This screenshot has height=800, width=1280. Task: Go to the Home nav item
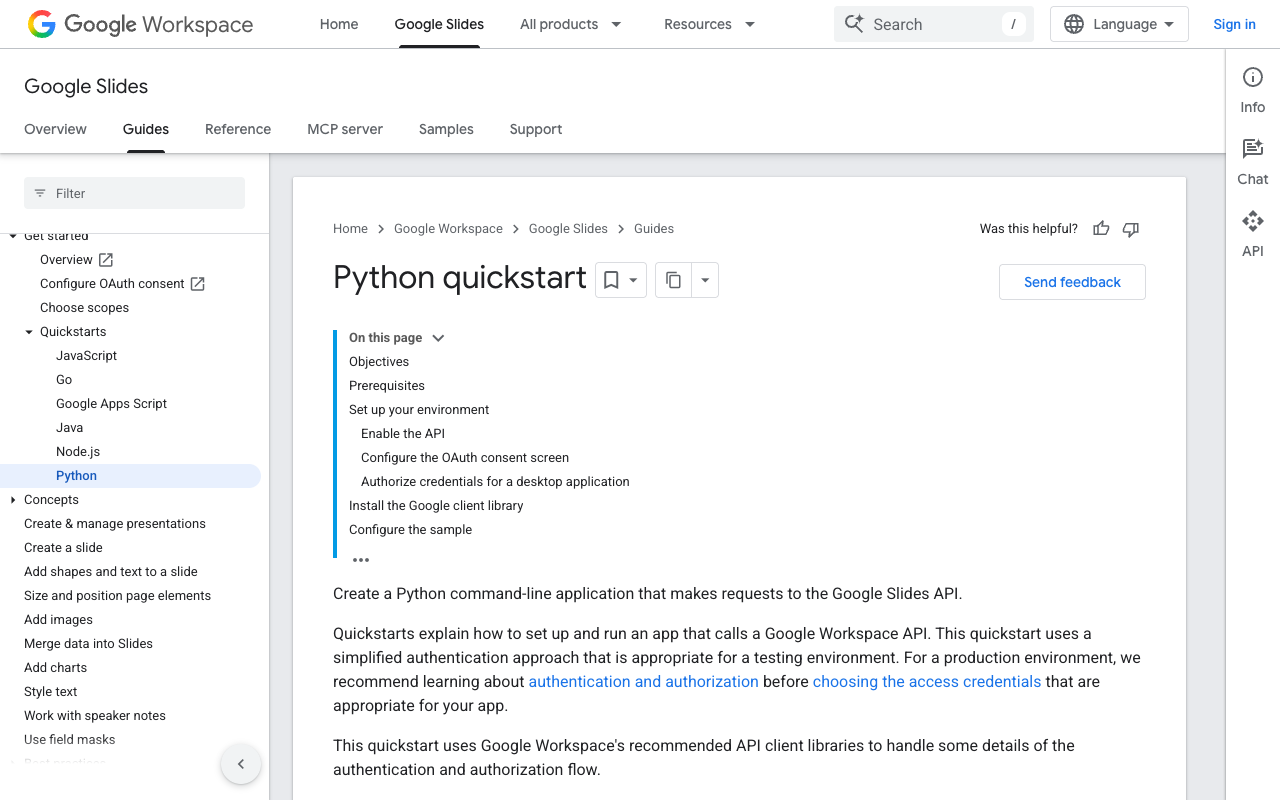[x=339, y=24]
